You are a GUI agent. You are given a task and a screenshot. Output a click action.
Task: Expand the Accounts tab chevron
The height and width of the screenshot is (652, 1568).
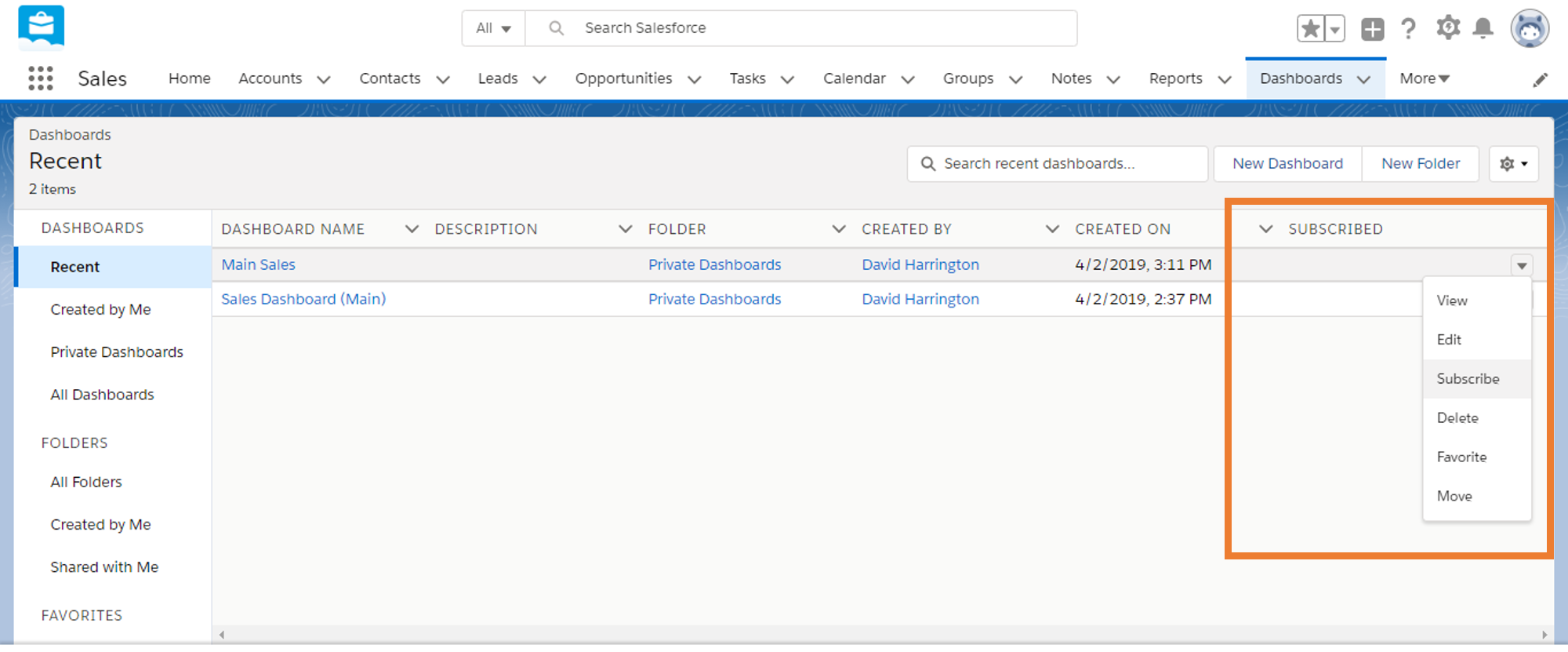pyautogui.click(x=324, y=79)
